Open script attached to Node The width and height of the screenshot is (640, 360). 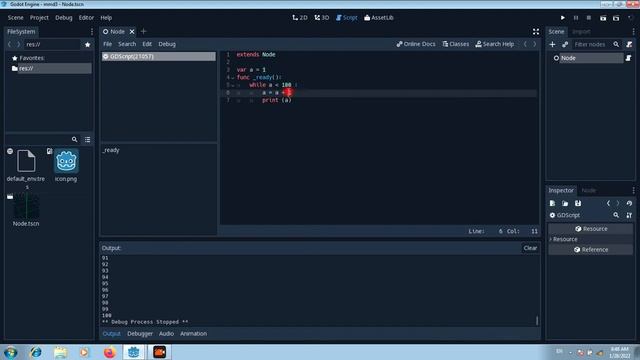(x=628, y=58)
